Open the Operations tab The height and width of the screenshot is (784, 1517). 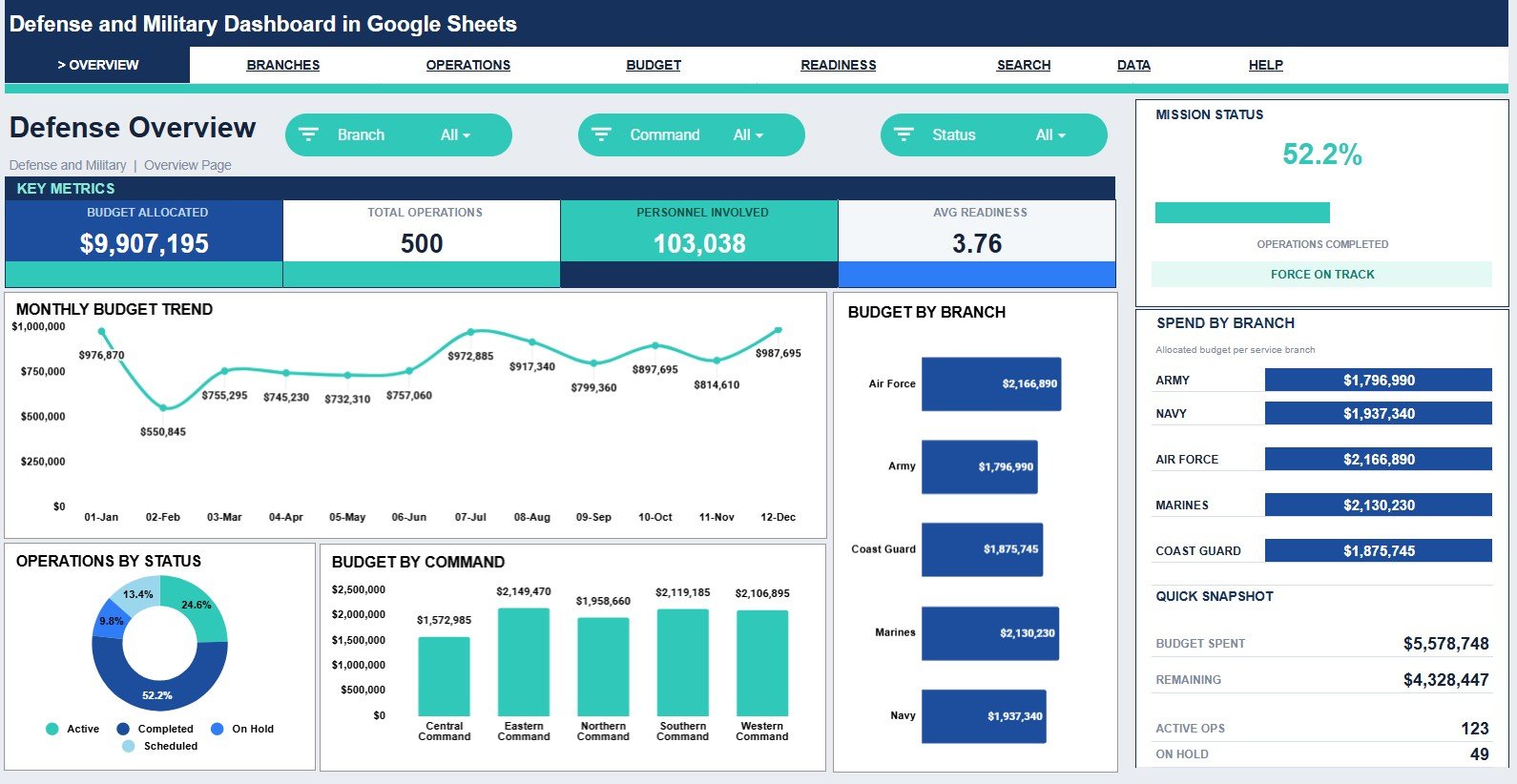[x=468, y=65]
